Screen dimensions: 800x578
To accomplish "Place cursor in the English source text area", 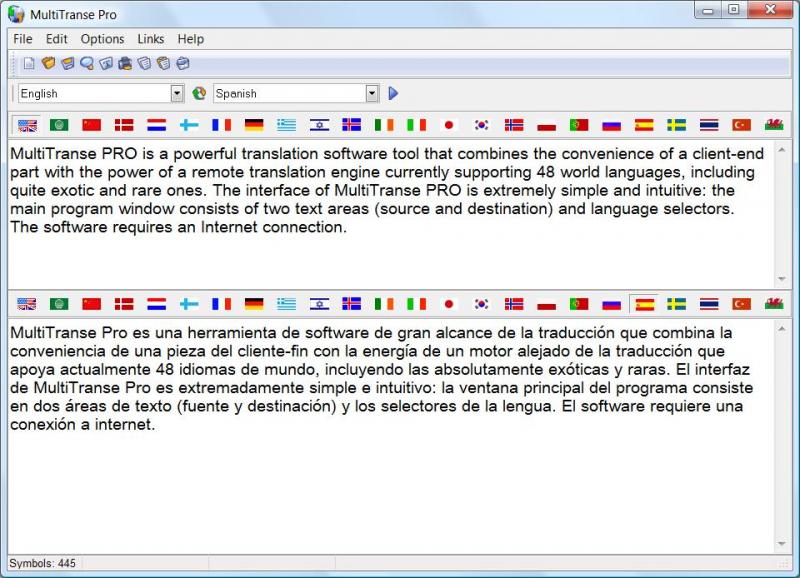I will 391,214.
